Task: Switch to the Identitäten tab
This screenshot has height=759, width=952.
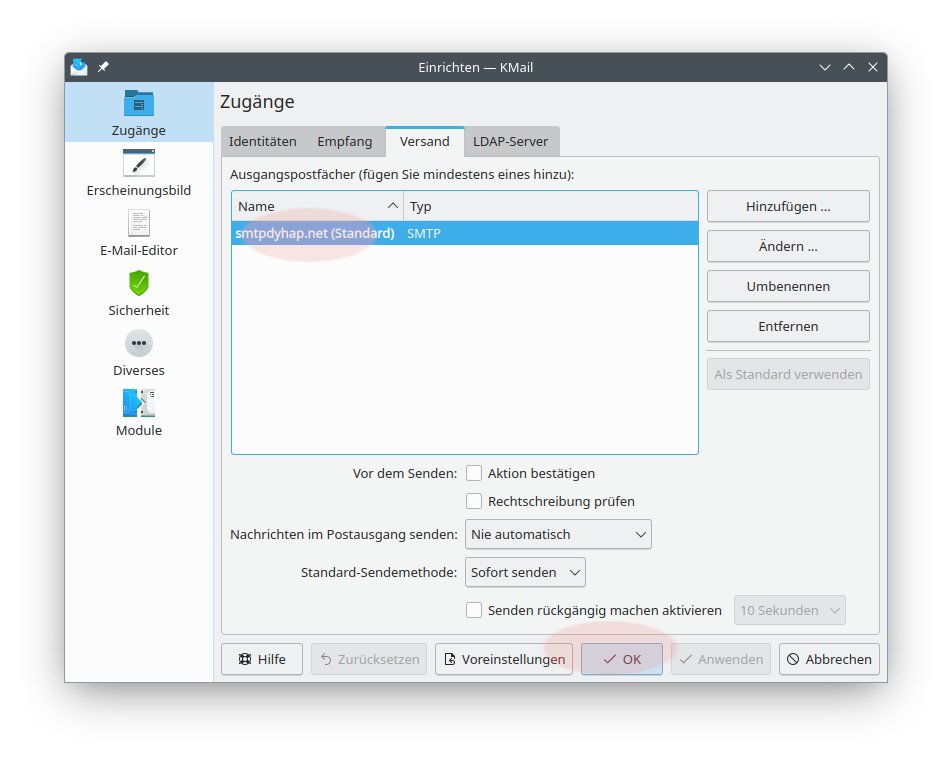Action: tap(263, 142)
